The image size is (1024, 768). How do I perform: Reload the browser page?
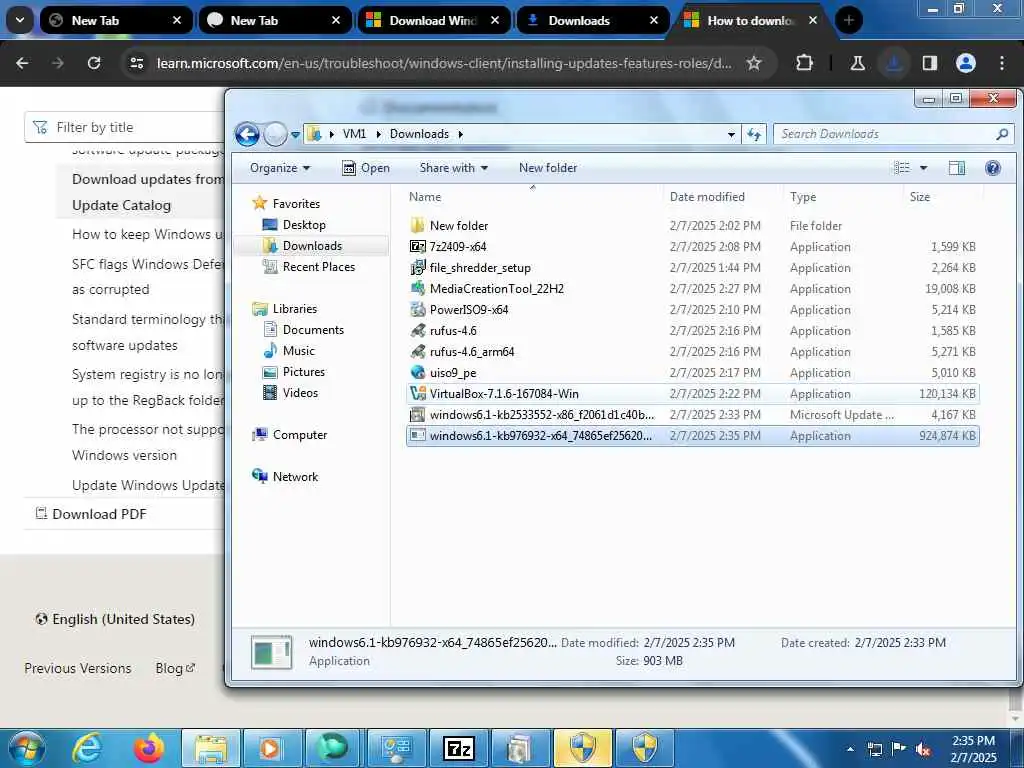94,63
